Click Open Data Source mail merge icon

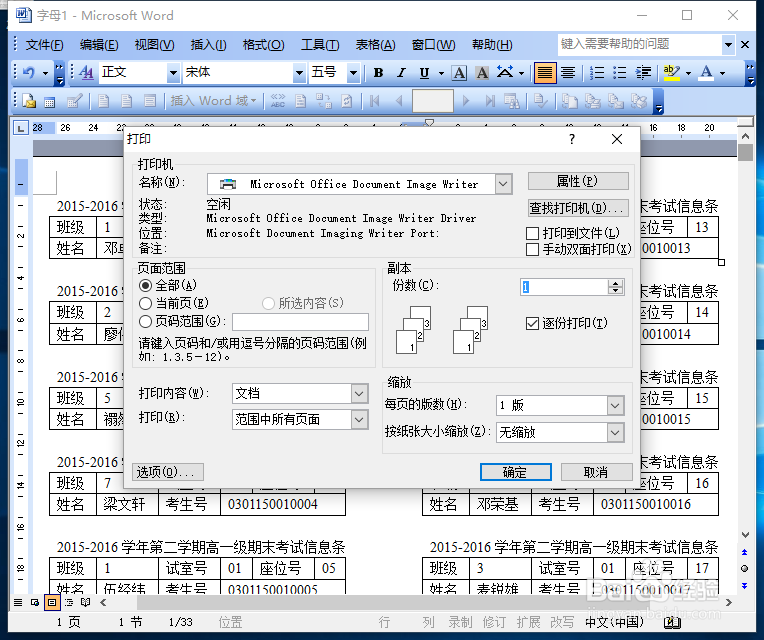click(x=49, y=101)
